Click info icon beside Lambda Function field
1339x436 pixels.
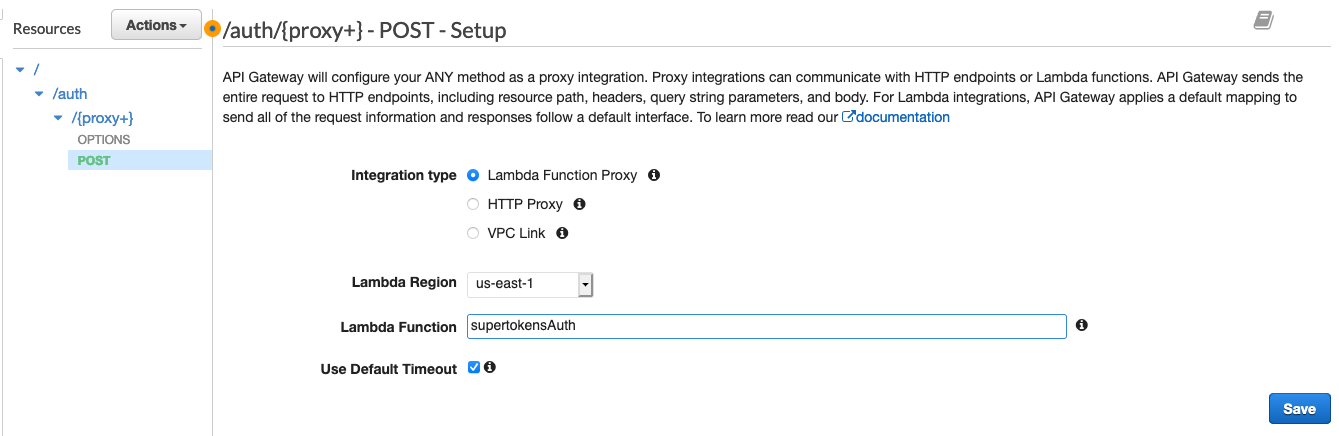pyautogui.click(x=1081, y=326)
